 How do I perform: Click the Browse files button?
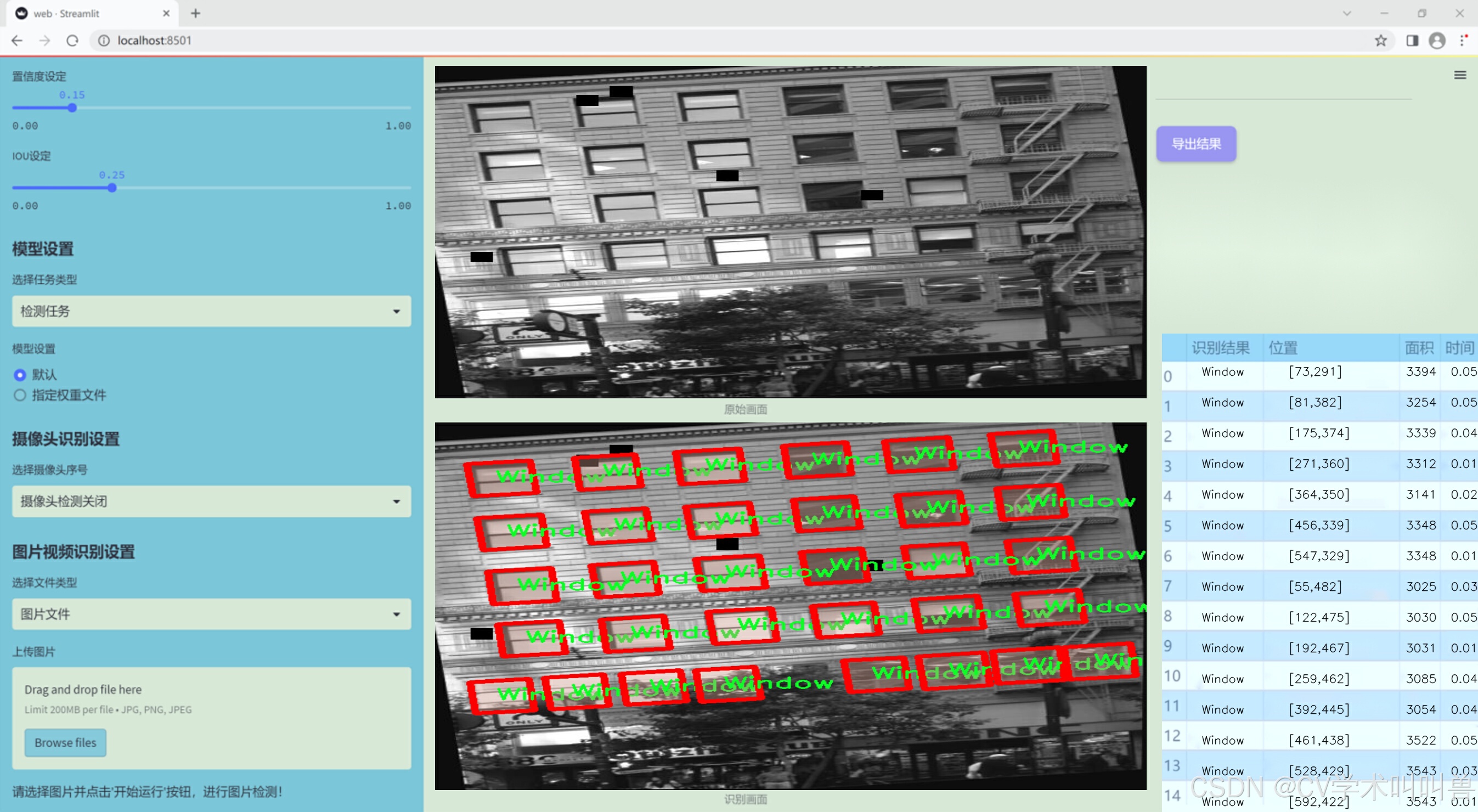point(65,742)
